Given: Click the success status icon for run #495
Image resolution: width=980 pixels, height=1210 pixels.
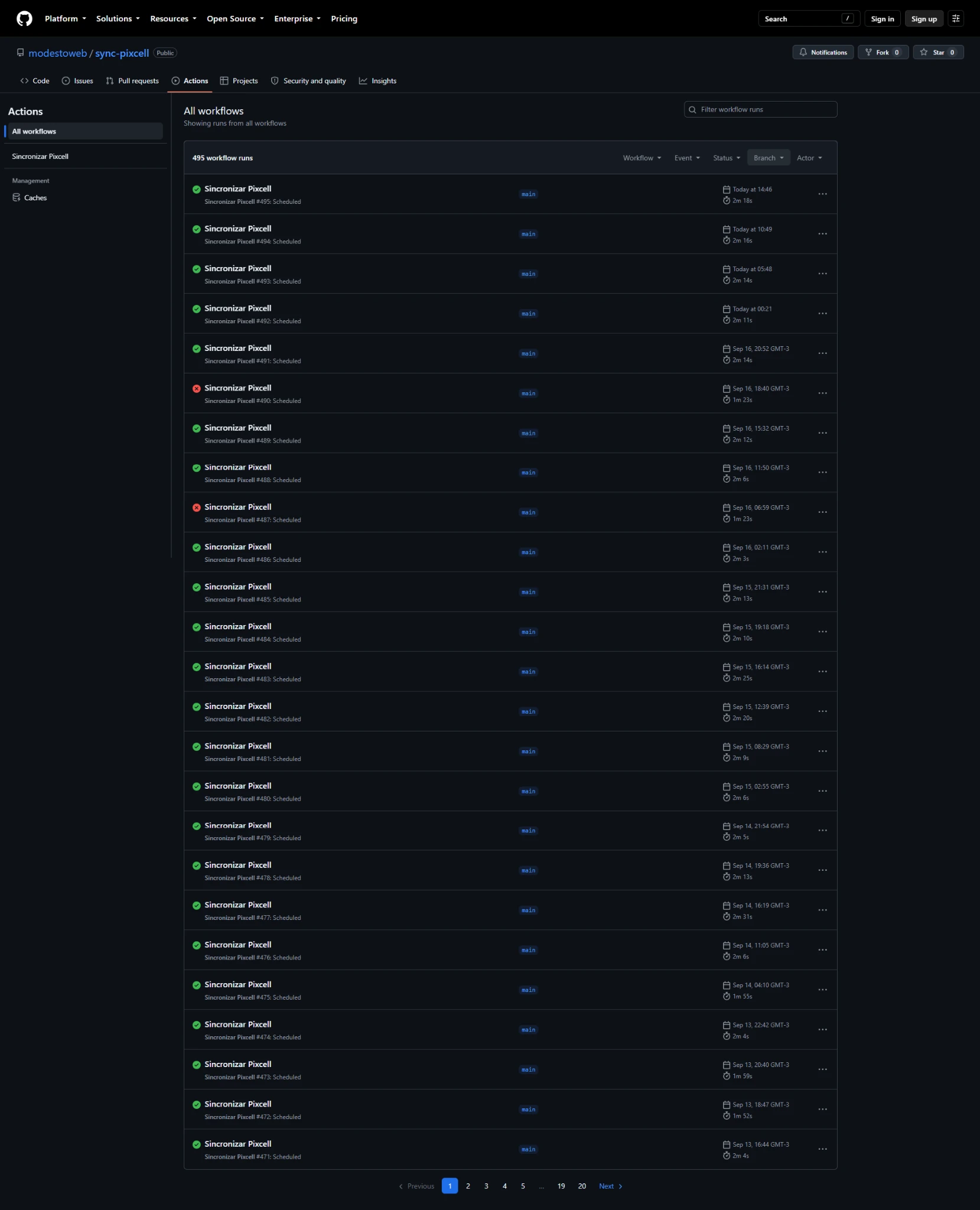Looking at the screenshot, I should (197, 190).
